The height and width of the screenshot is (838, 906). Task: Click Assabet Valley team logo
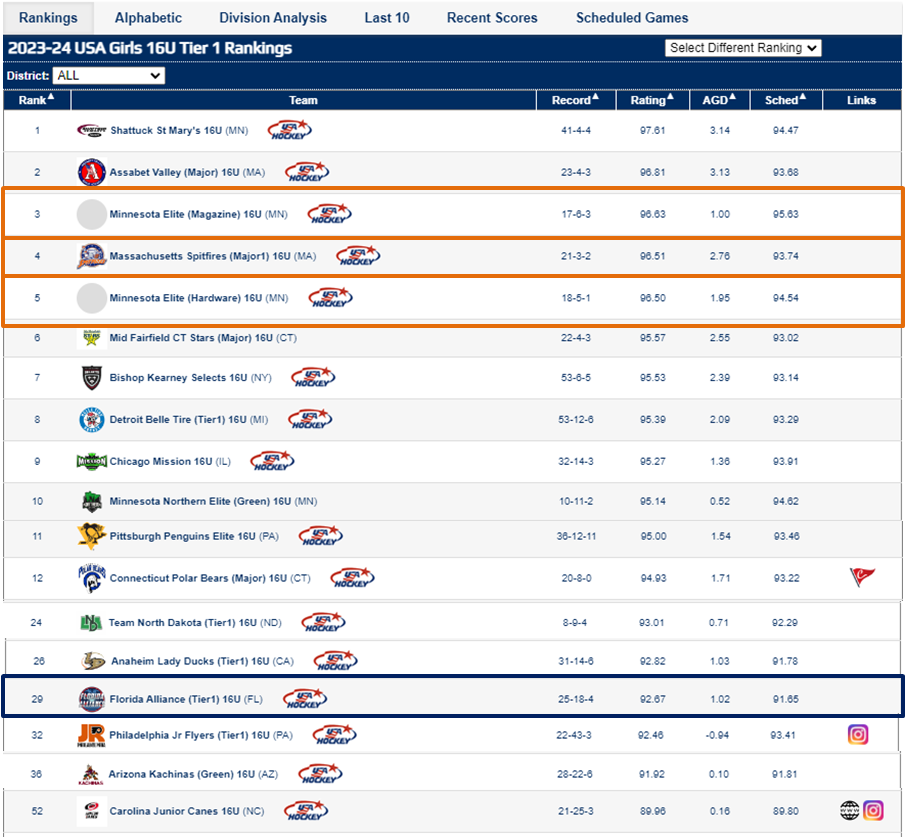tap(91, 172)
